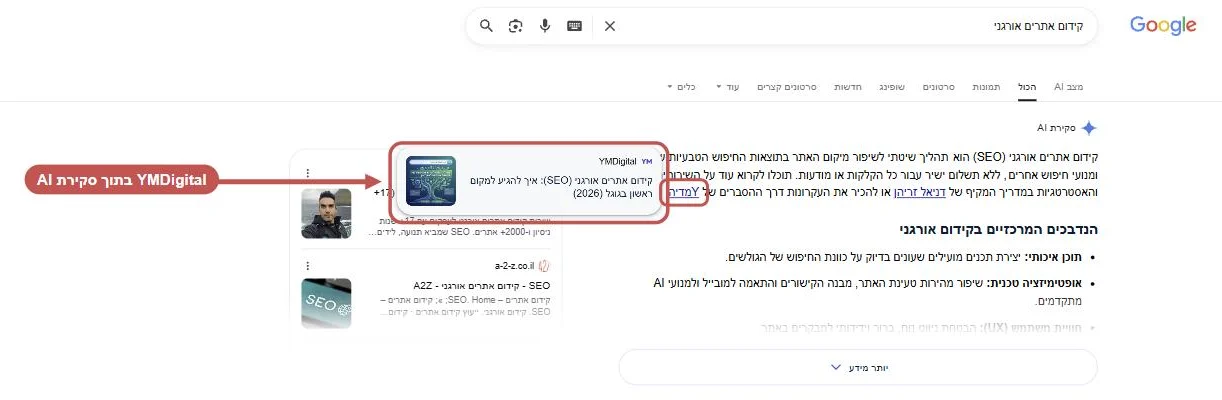Expand the כלים dropdown

click(681, 87)
